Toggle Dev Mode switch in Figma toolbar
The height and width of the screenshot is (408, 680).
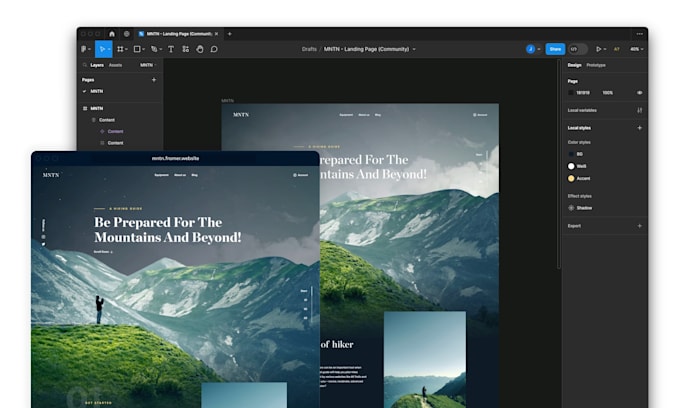(578, 49)
